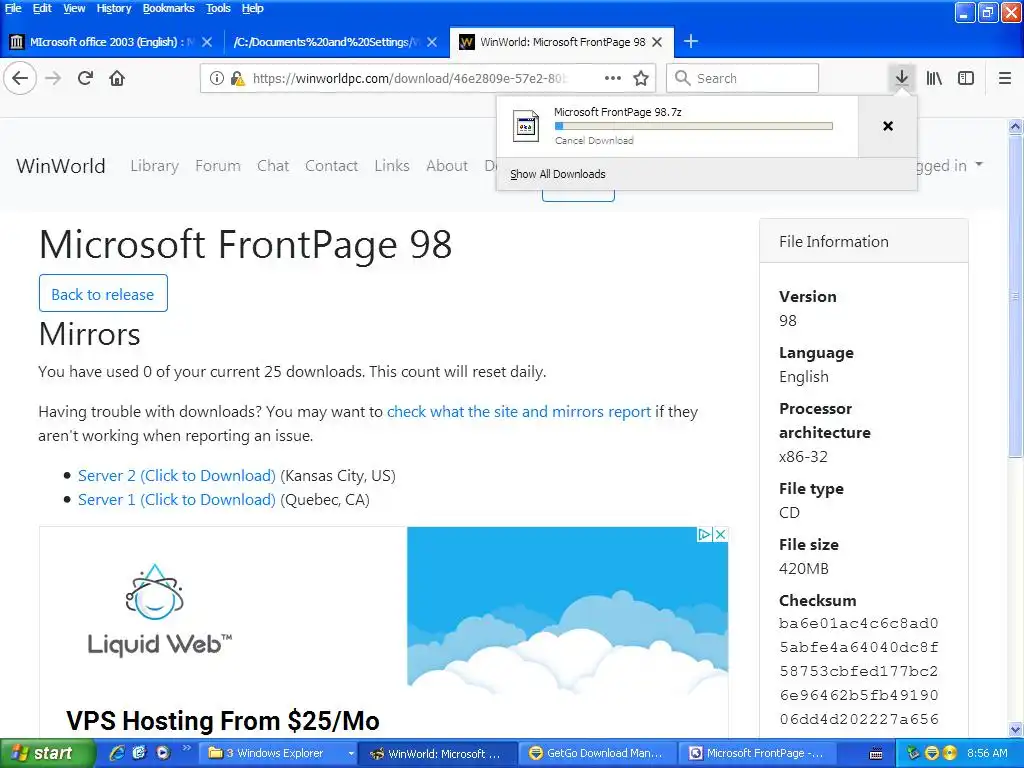Screen dimensions: 1024x768
Task: Open AdChoices triangle icon on ad
Action: [x=704, y=534]
